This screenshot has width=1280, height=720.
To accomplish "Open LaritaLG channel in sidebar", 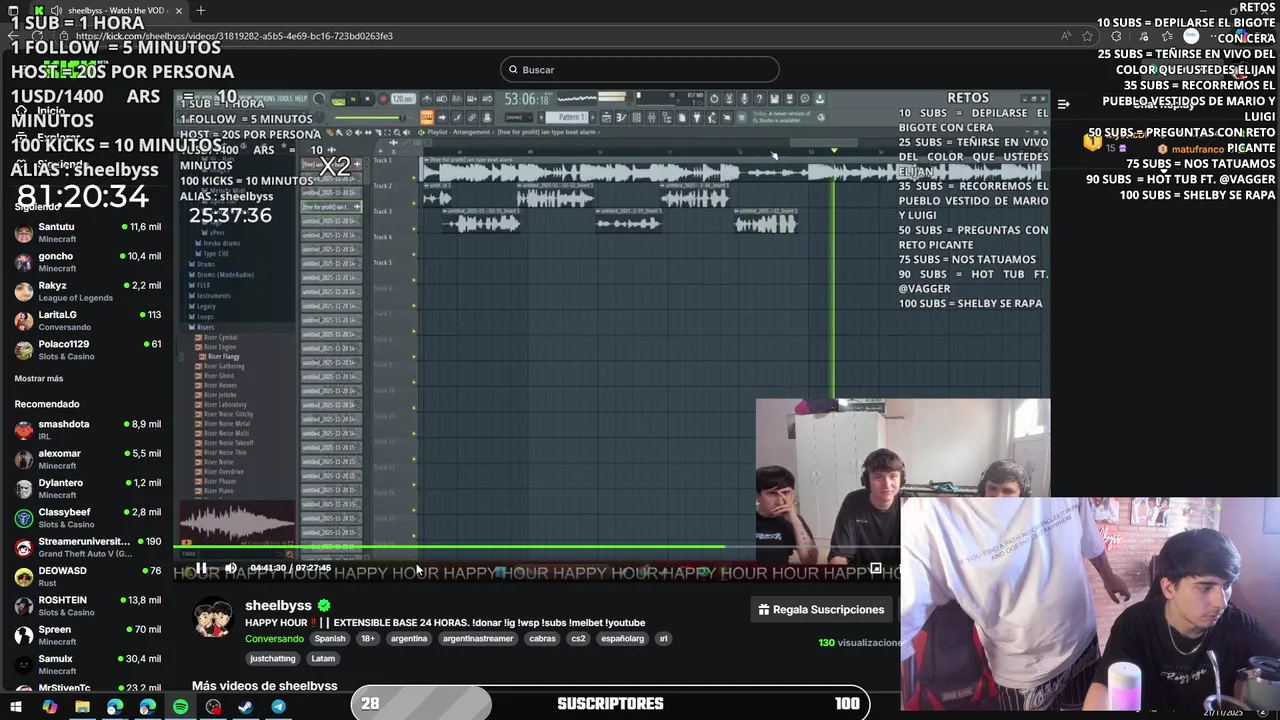I will coord(88,321).
